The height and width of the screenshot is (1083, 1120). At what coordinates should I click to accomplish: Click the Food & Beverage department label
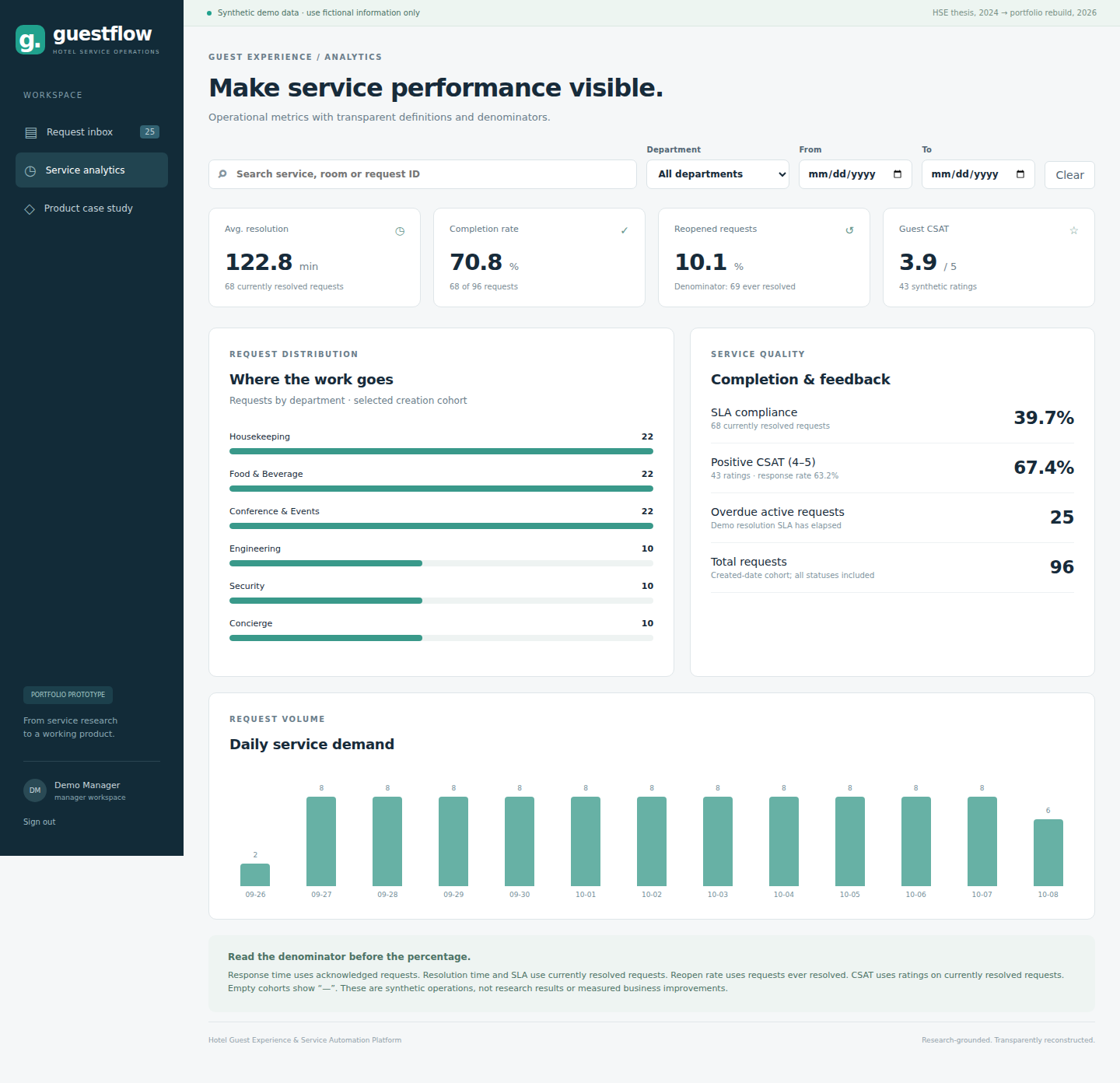(266, 474)
